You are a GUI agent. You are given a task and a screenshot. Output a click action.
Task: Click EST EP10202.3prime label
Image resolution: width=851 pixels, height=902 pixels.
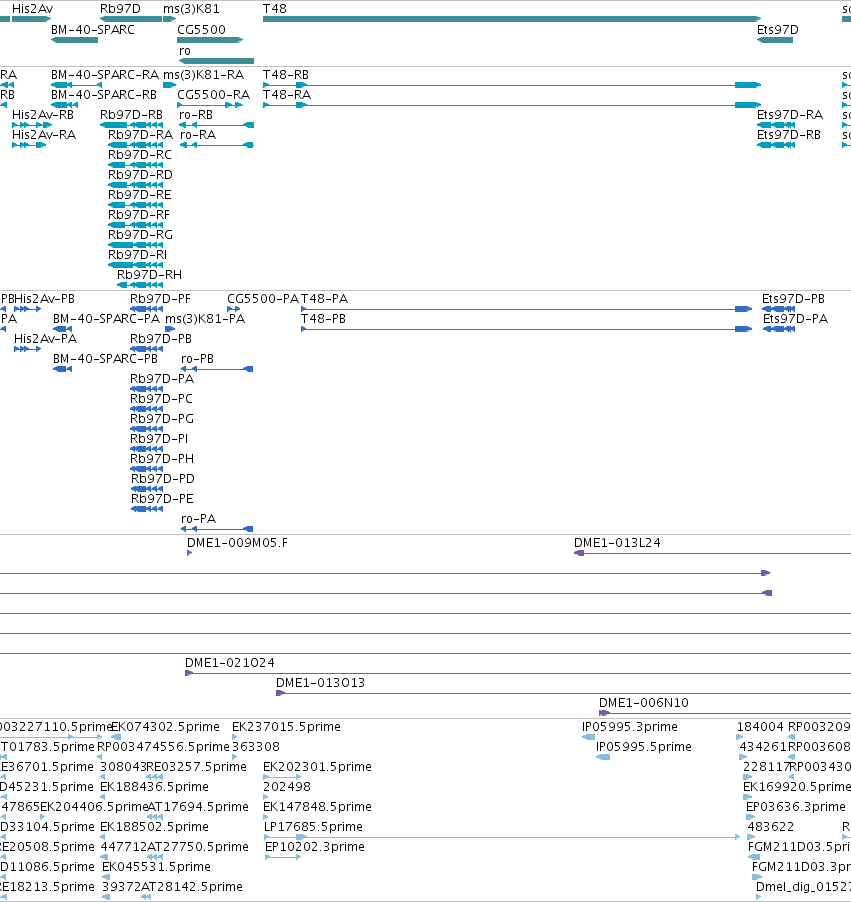315,847
